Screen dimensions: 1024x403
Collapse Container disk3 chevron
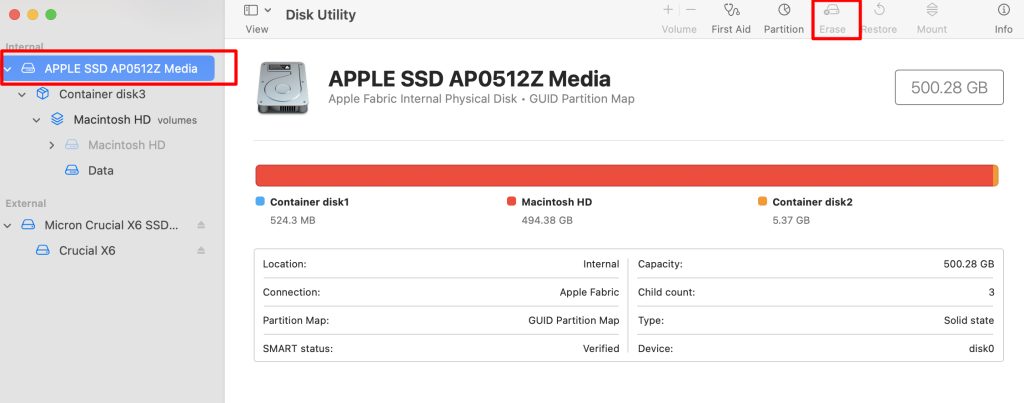coord(22,95)
